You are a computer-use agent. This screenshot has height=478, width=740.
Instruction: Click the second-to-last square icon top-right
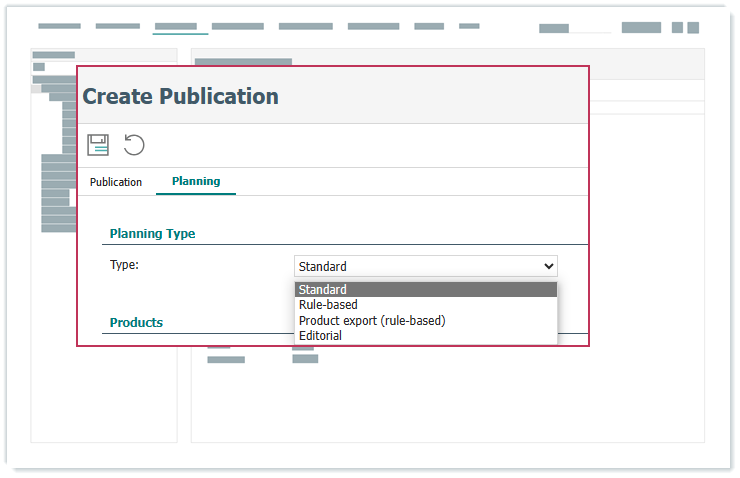click(x=677, y=28)
